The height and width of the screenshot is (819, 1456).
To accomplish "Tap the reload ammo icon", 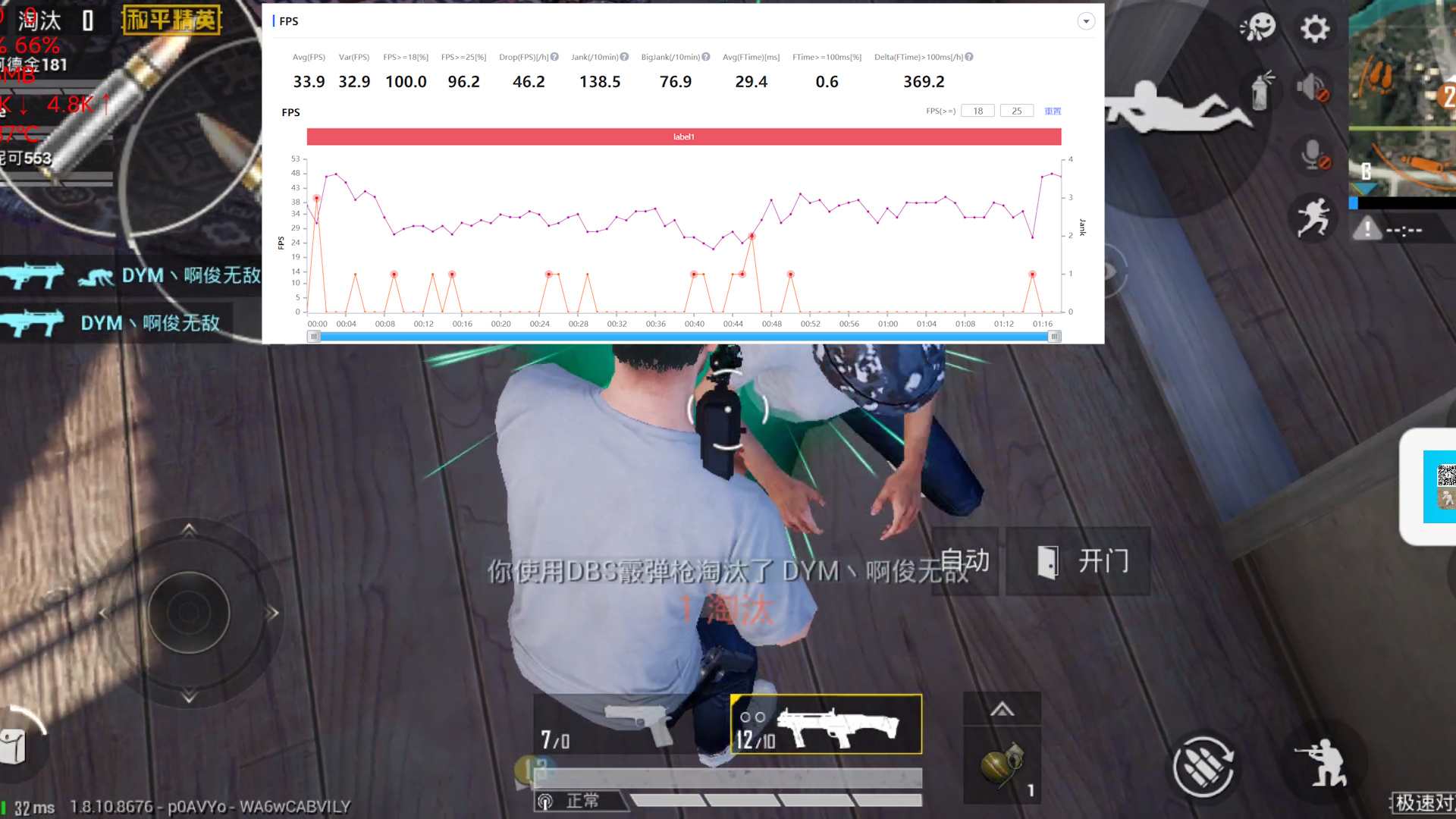I will coord(1203,767).
